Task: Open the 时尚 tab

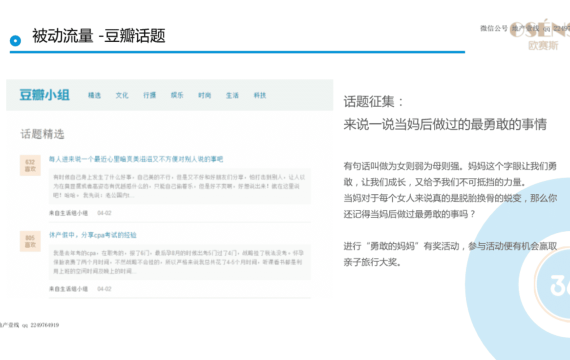Action: (x=205, y=95)
